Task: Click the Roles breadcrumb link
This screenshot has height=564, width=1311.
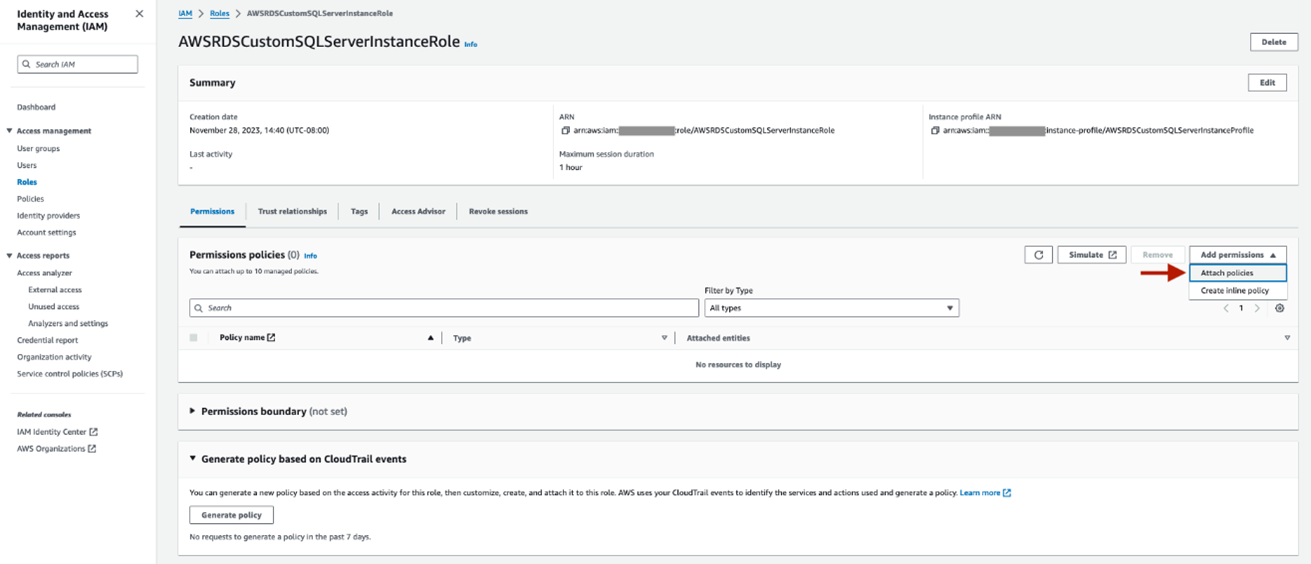Action: pos(219,14)
